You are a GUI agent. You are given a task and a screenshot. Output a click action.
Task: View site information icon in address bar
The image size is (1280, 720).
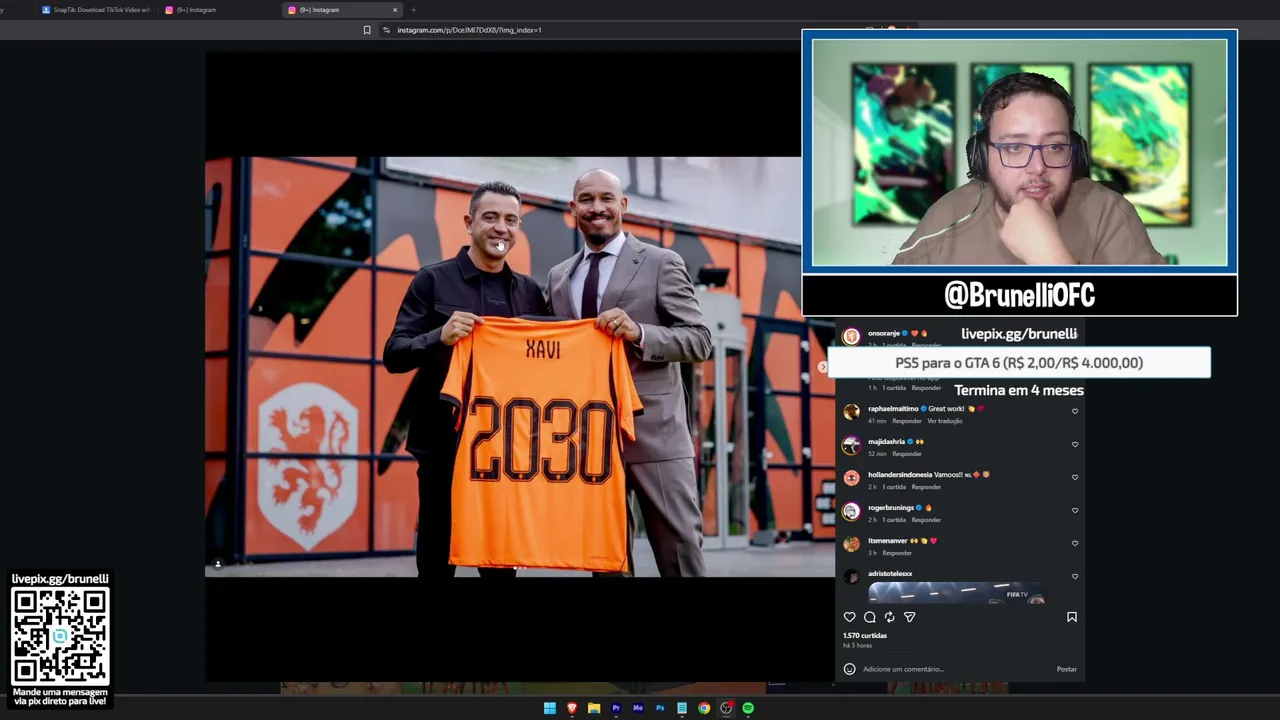[386, 30]
